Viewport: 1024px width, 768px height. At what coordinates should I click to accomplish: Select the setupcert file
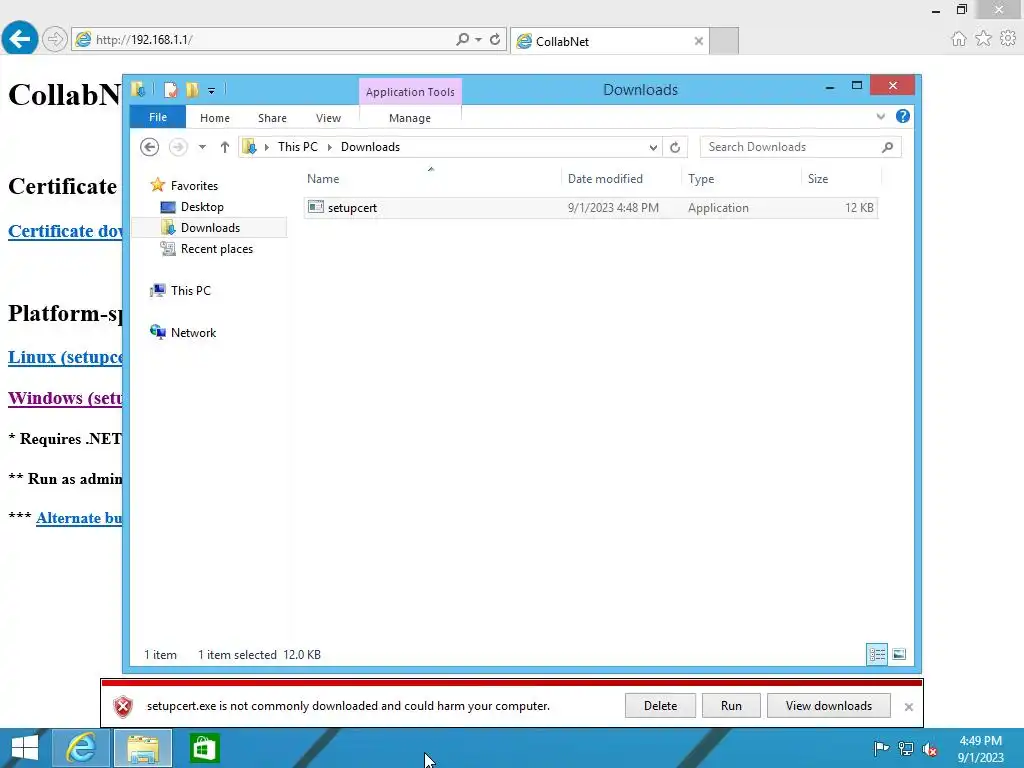pos(590,208)
